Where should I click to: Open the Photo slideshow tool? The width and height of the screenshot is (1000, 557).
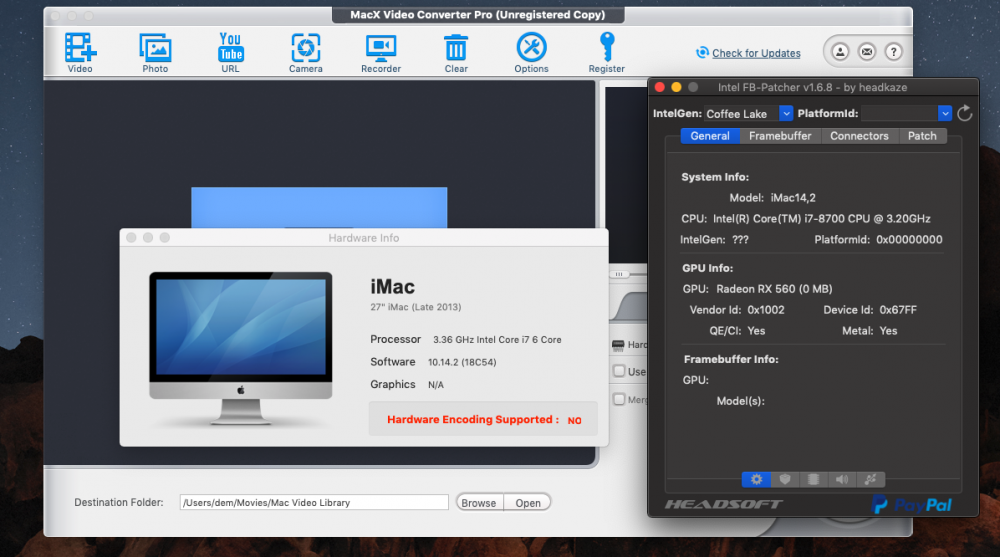pos(155,52)
